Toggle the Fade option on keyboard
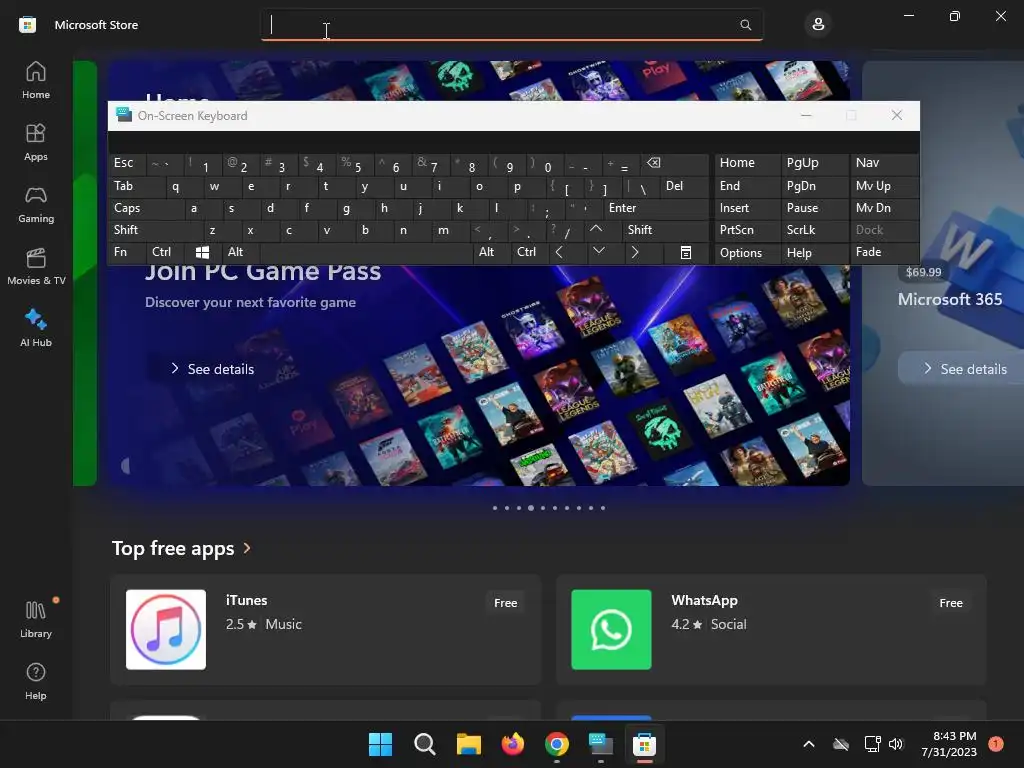 pos(884,252)
